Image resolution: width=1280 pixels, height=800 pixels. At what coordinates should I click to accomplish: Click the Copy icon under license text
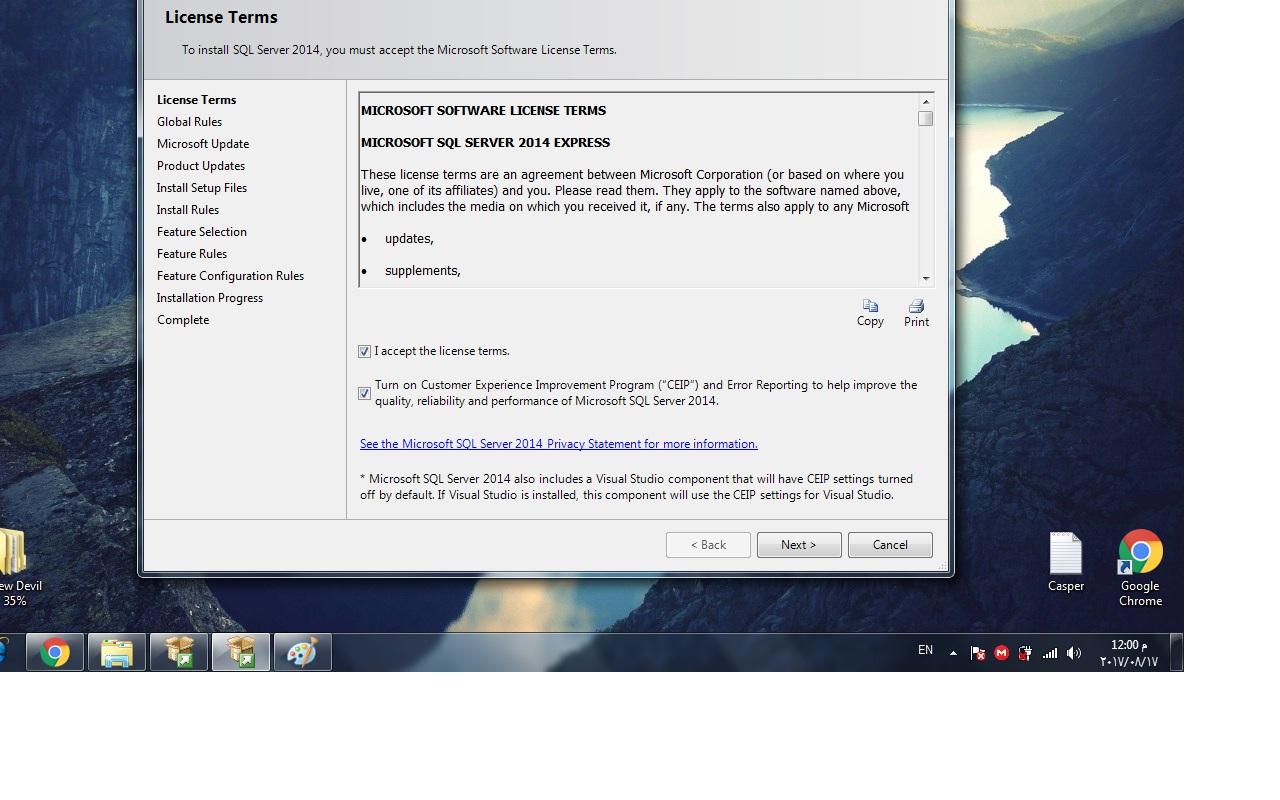click(x=870, y=313)
